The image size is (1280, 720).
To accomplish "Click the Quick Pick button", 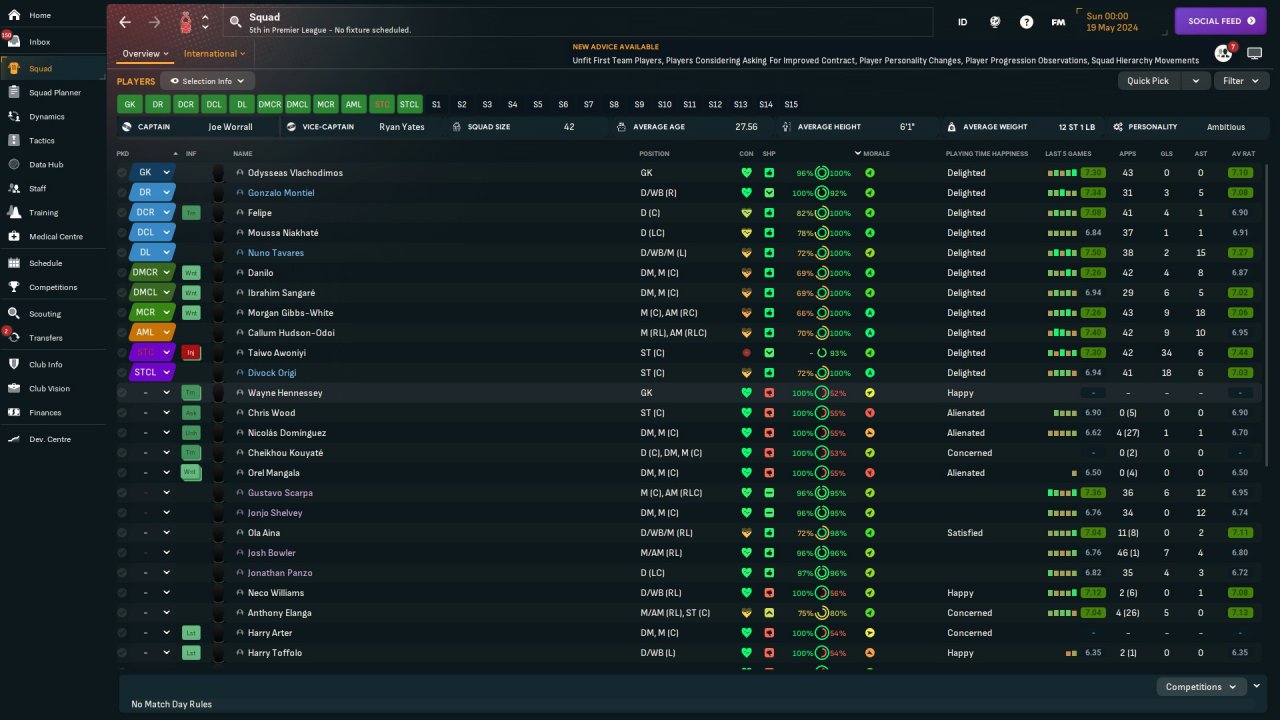I will pos(1148,81).
